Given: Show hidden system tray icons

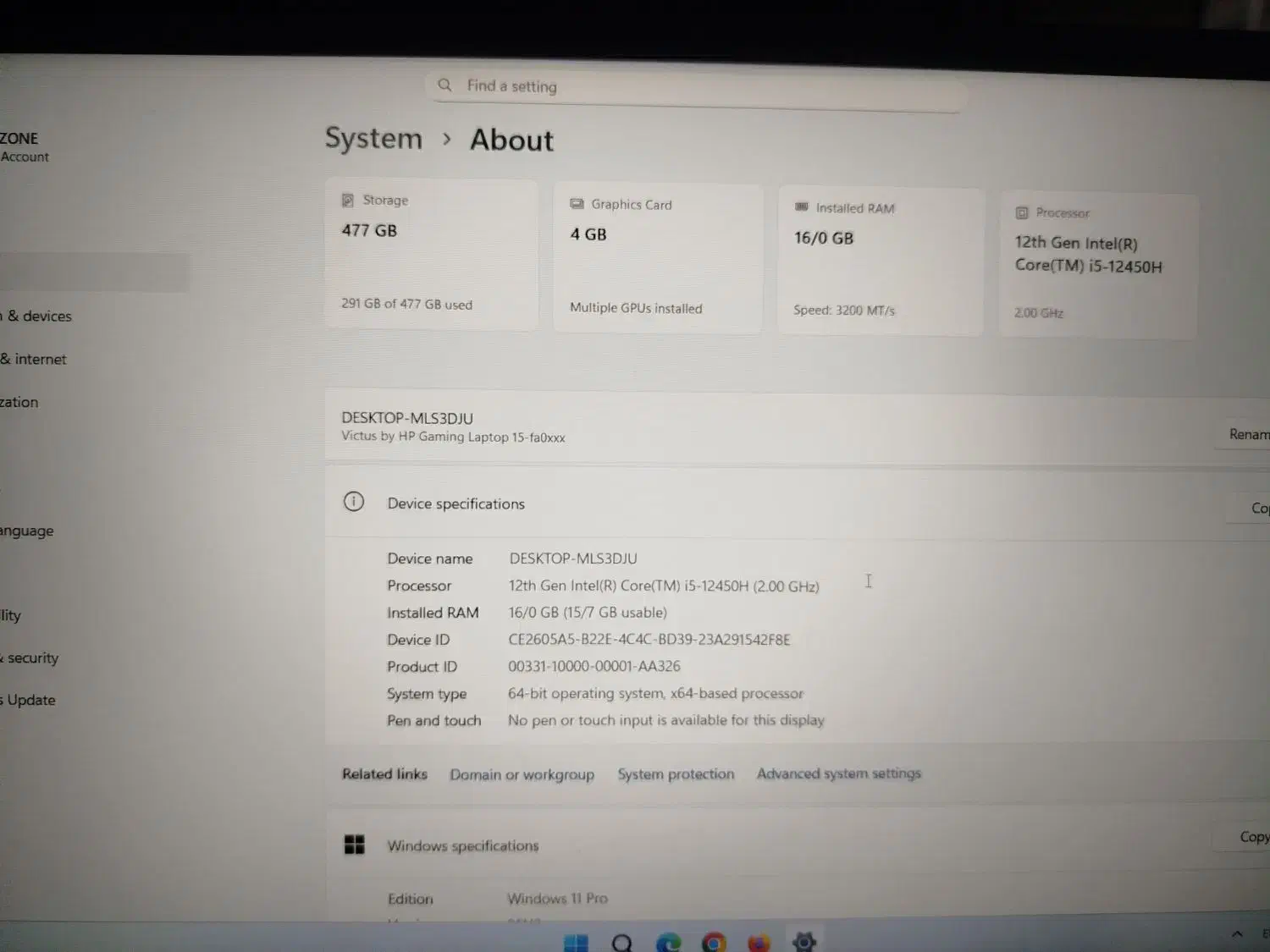Looking at the screenshot, I should [1237, 934].
